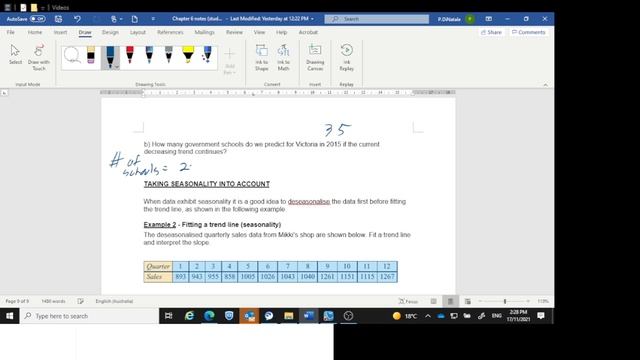Click the Undo arrow icon

tap(77, 19)
